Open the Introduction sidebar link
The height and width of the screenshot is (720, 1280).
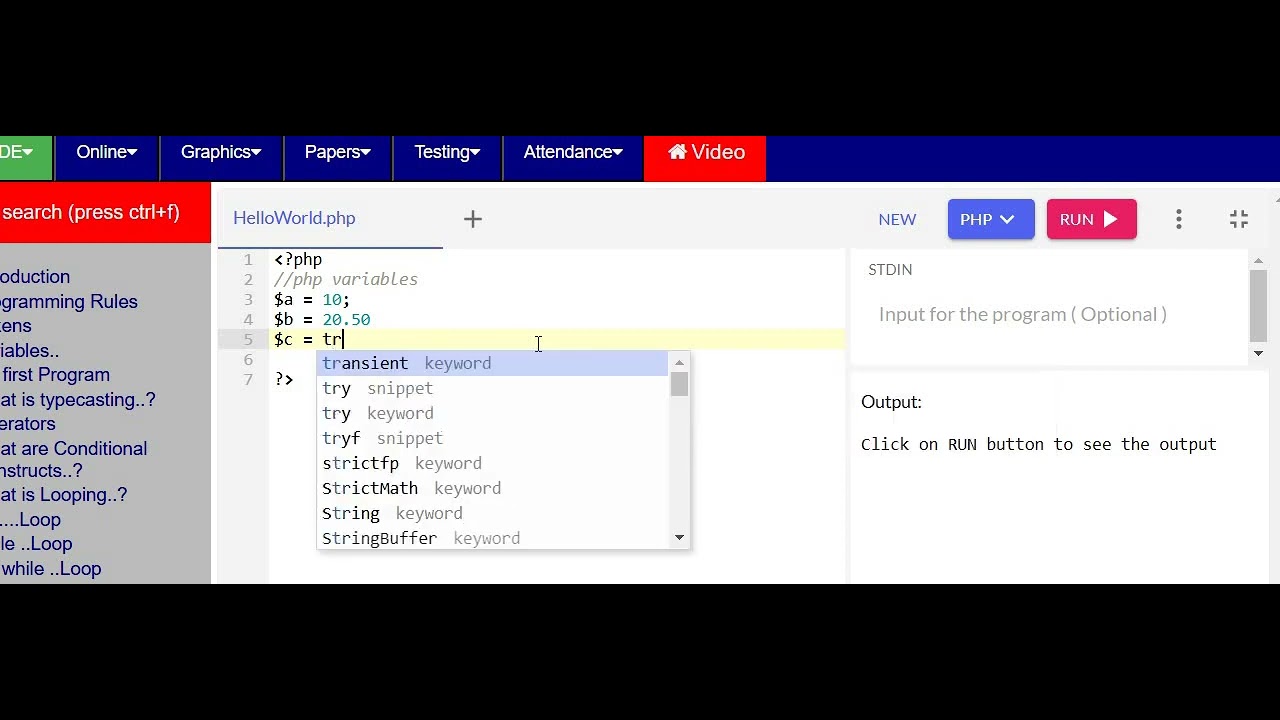point(35,277)
